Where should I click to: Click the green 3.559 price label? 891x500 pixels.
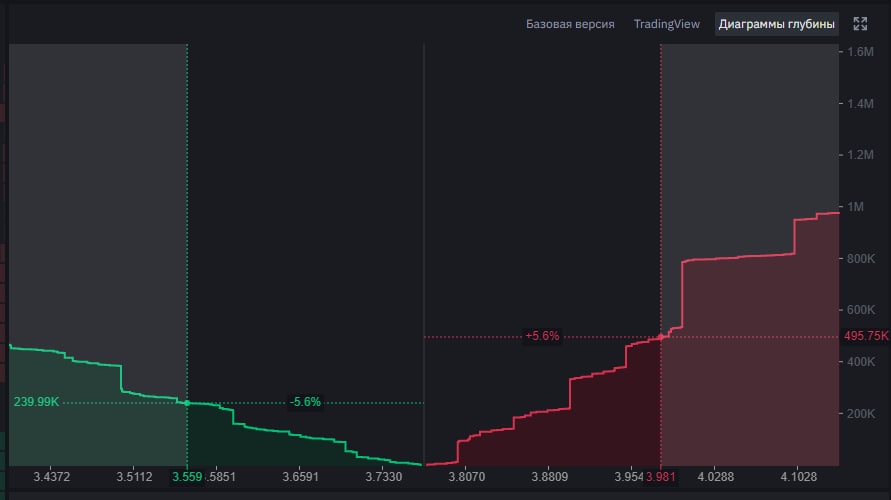[187, 477]
